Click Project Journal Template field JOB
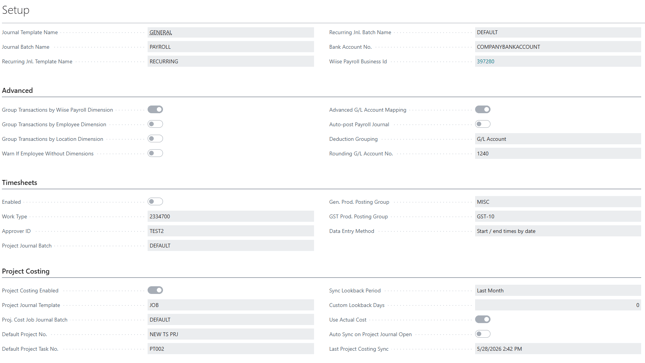Image resolution: width=645 pixels, height=363 pixels. click(x=231, y=305)
